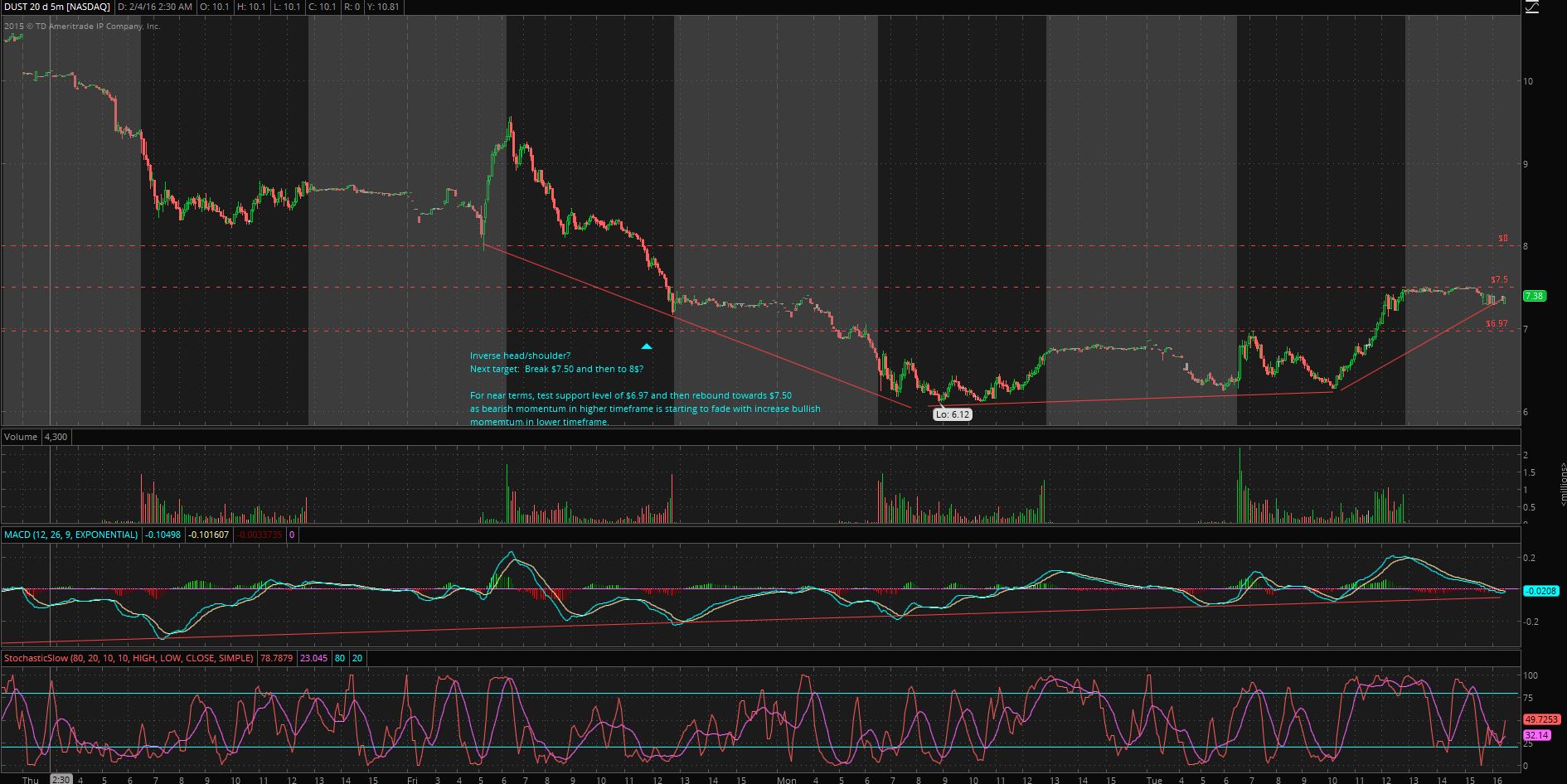The image size is (1567, 784).
Task: Click the 'For near terms, test support' note line
Action: (x=631, y=395)
